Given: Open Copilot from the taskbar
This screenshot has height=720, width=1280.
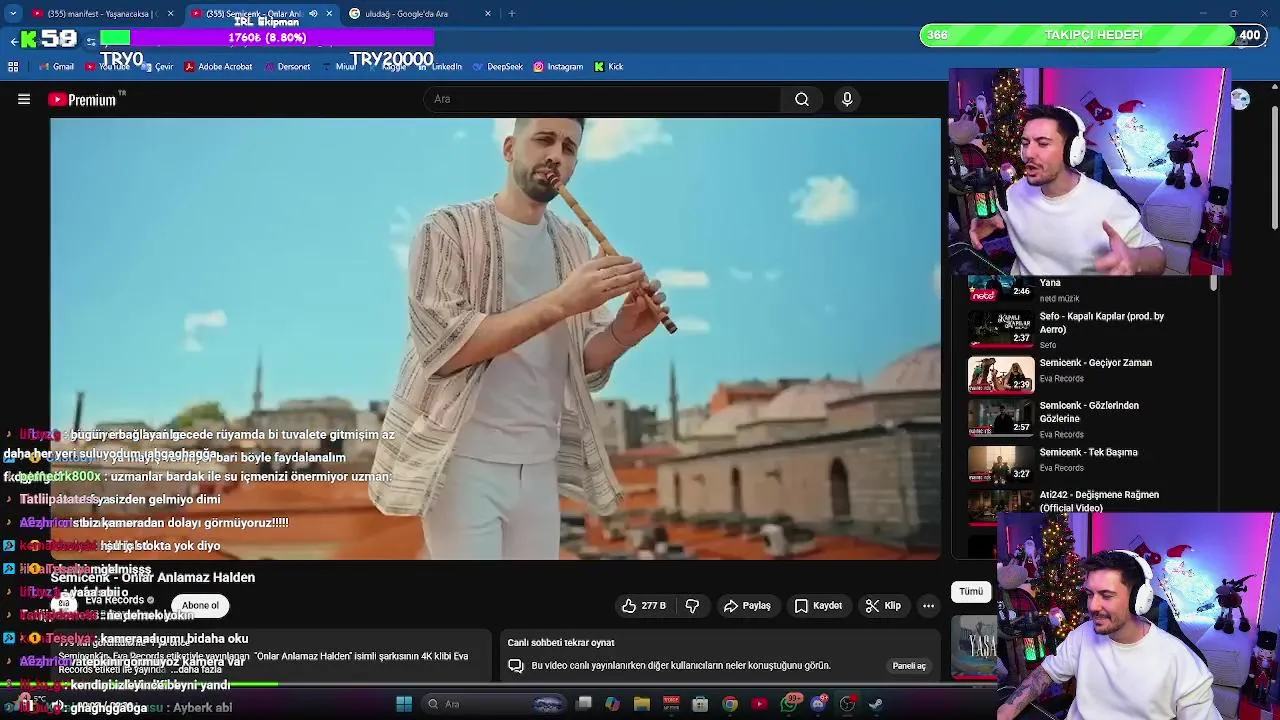Looking at the screenshot, I should pyautogui.click(x=613, y=704).
